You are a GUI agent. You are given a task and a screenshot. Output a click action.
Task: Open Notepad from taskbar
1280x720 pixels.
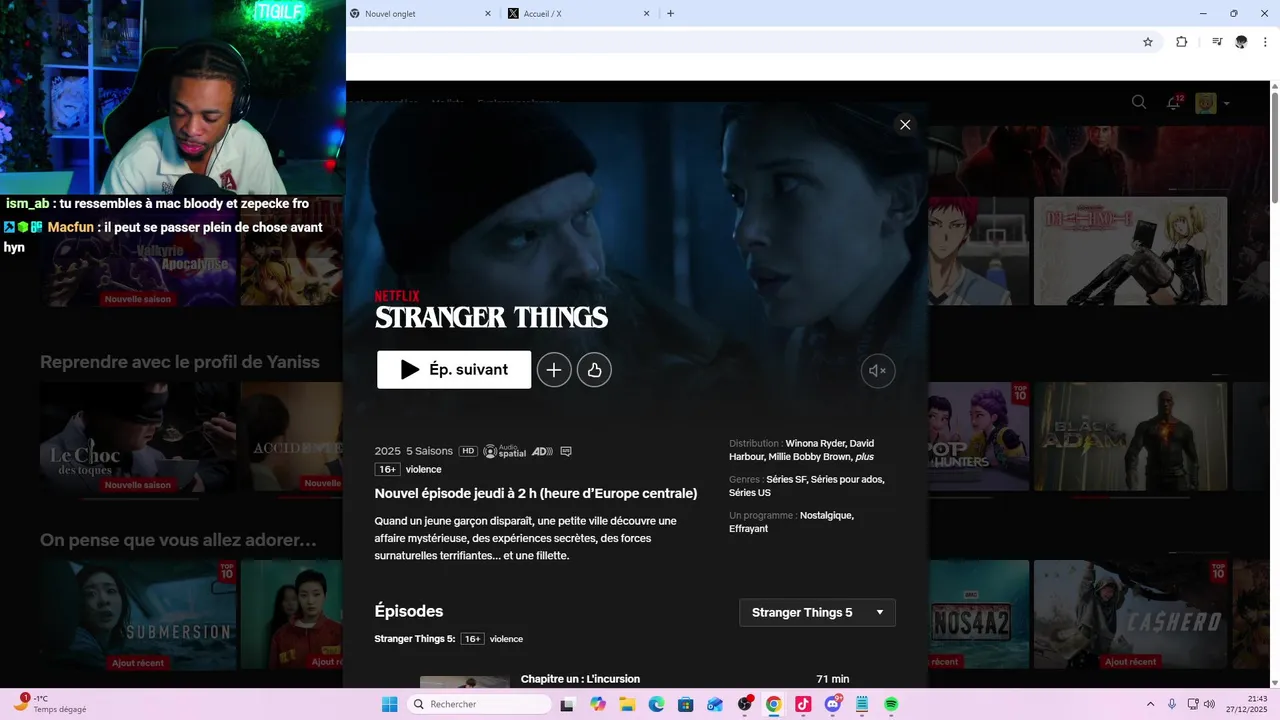[862, 704]
